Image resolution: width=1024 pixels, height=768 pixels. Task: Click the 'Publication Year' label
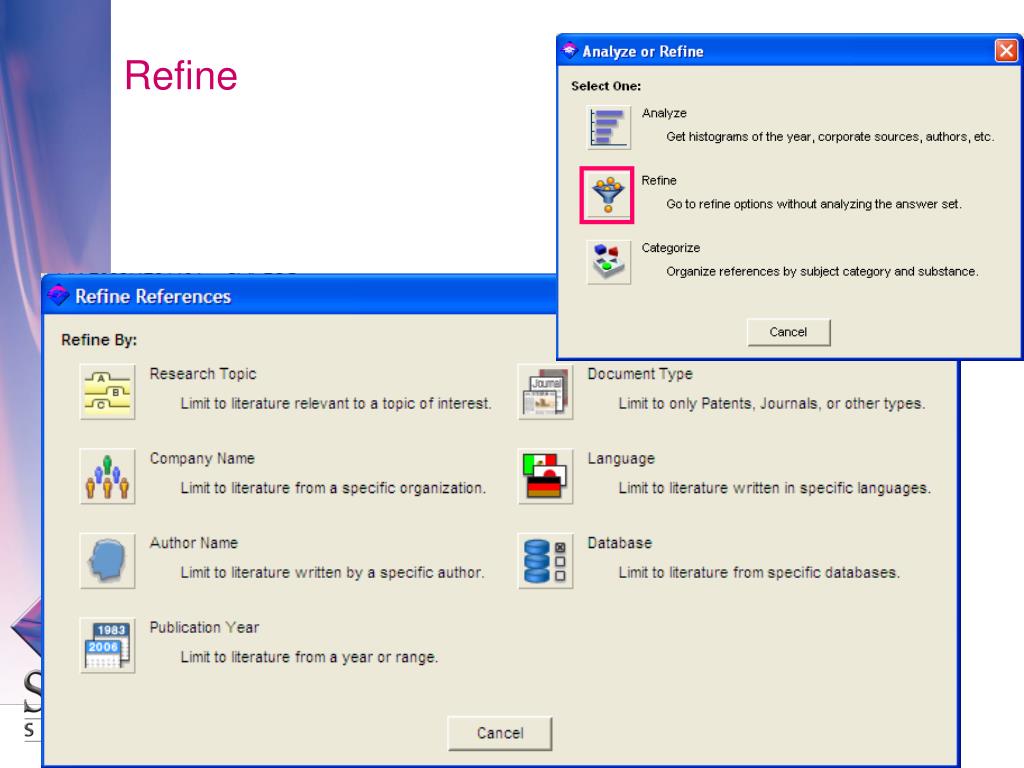204,628
